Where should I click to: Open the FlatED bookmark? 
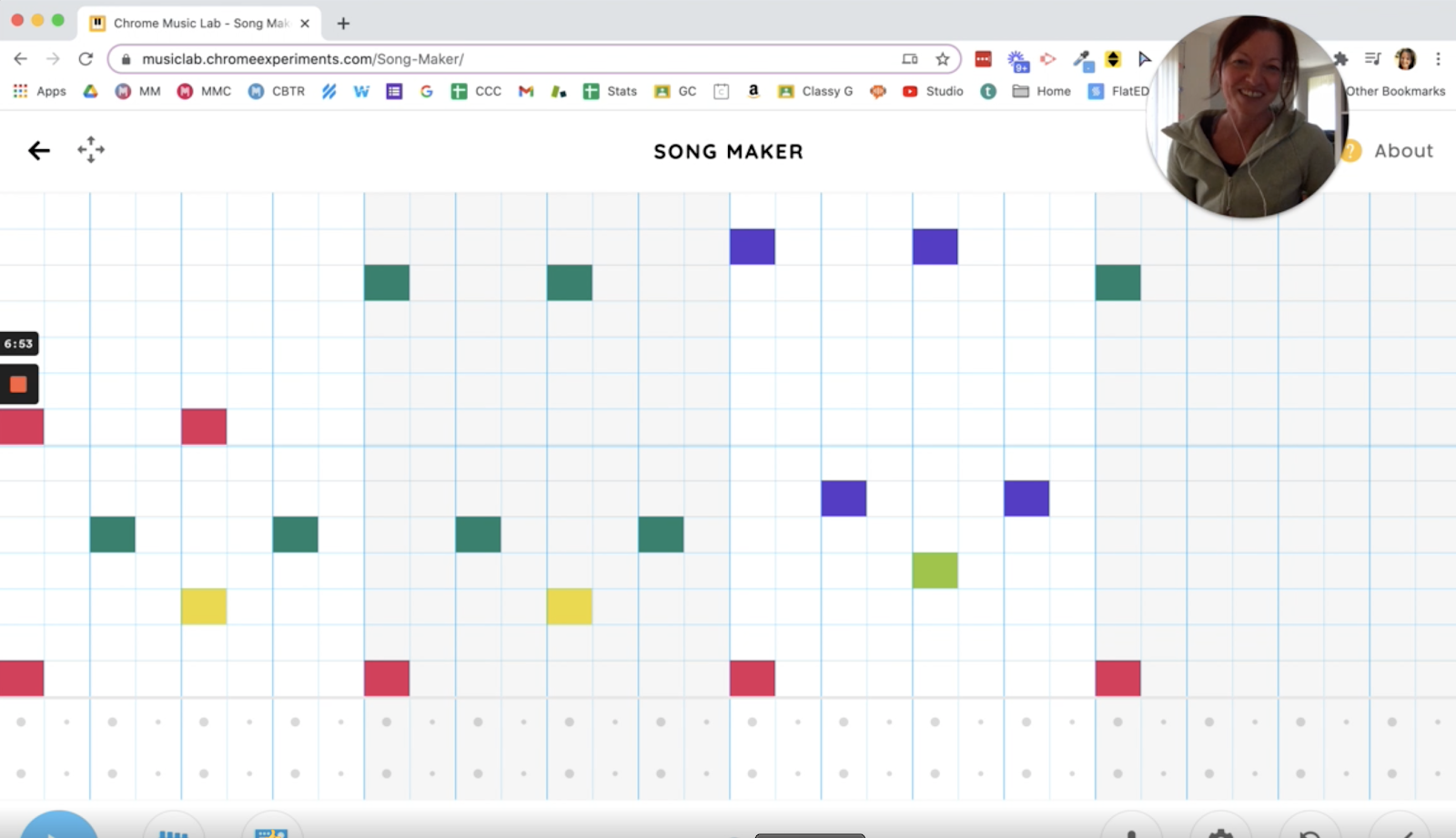pyautogui.click(x=1118, y=91)
